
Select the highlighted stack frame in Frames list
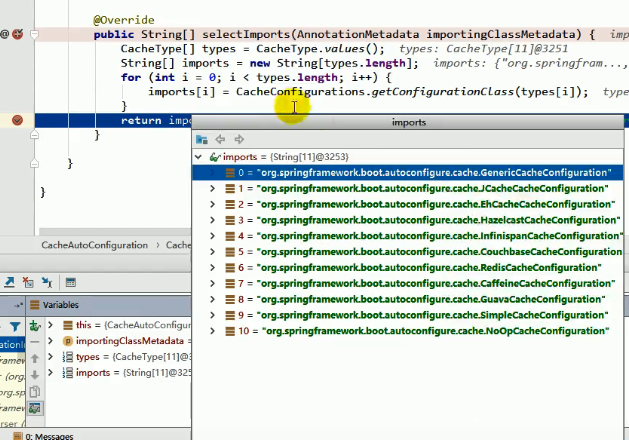(x=12, y=345)
